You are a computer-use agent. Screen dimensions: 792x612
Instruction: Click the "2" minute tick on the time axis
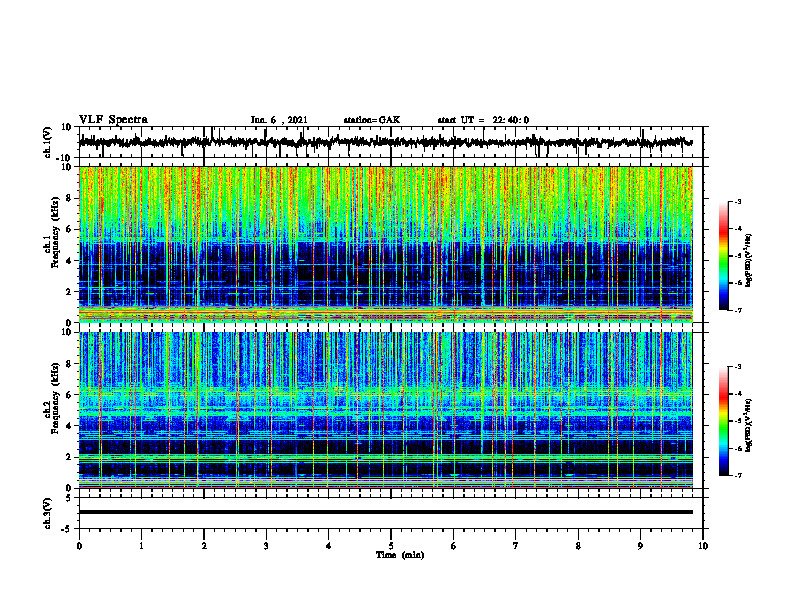pos(204,546)
